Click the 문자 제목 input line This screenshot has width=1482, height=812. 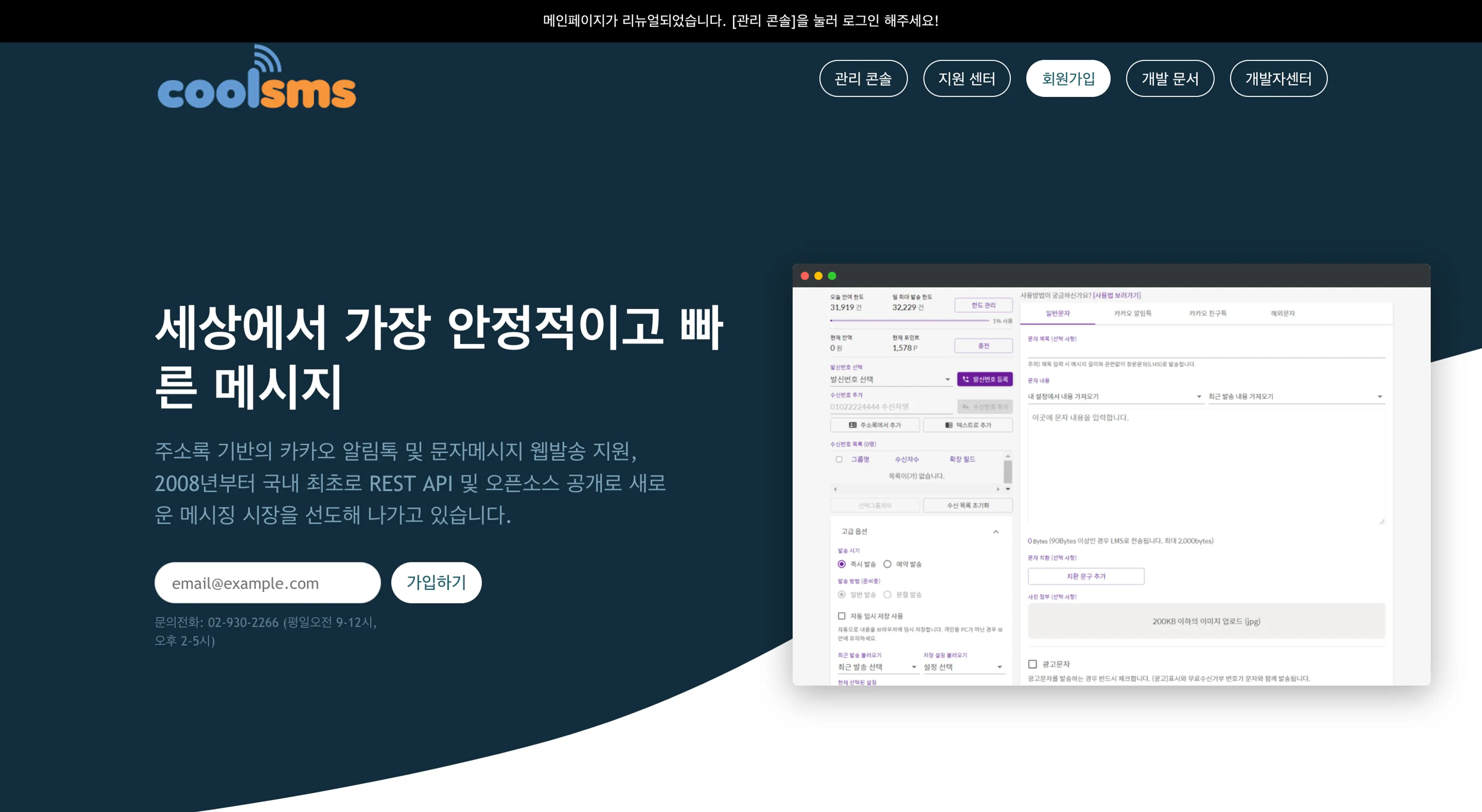point(1206,350)
